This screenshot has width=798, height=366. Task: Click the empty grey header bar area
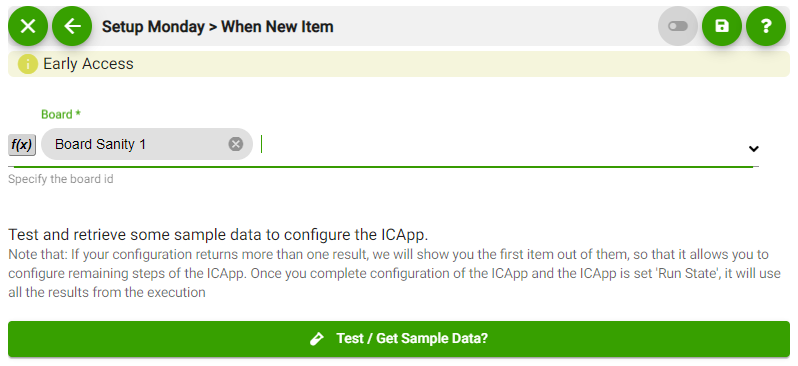tap(494, 26)
